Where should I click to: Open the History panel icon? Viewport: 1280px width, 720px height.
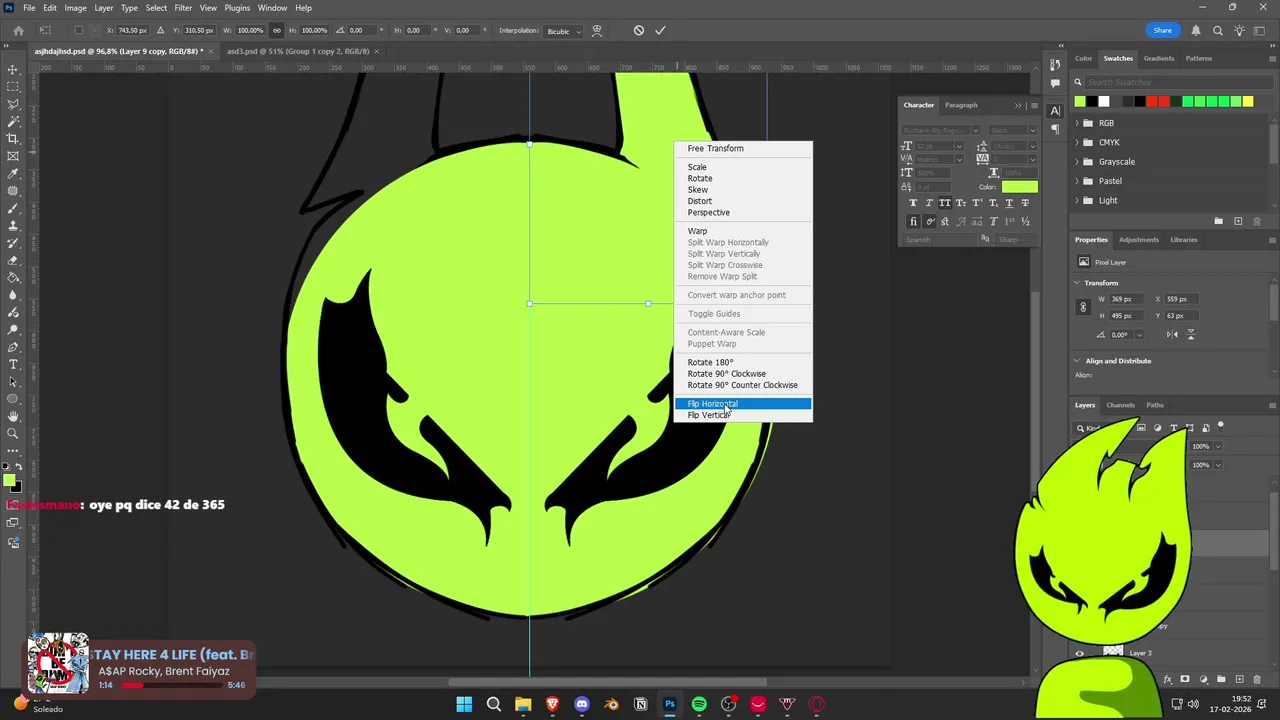(1055, 65)
